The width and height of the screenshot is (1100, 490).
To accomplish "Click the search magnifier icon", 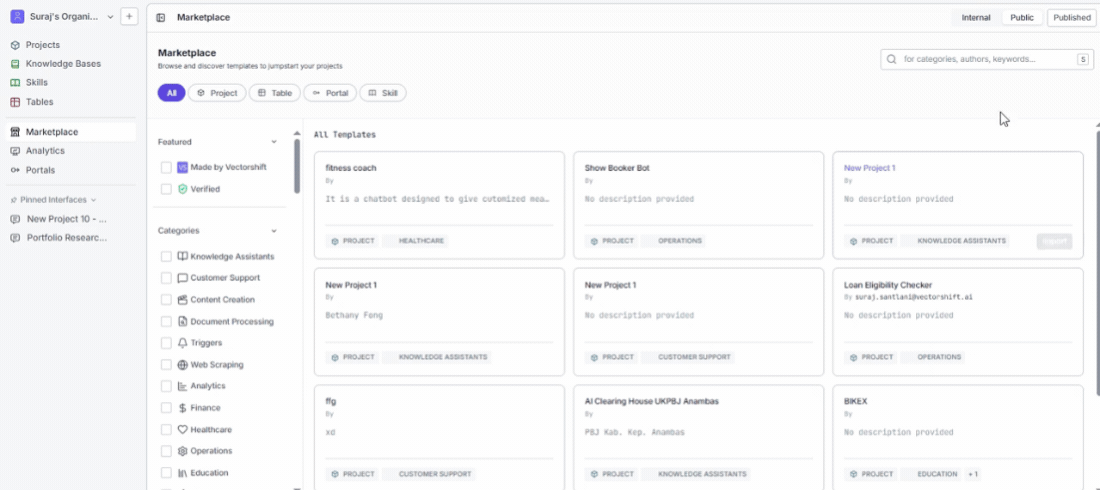I will [892, 60].
